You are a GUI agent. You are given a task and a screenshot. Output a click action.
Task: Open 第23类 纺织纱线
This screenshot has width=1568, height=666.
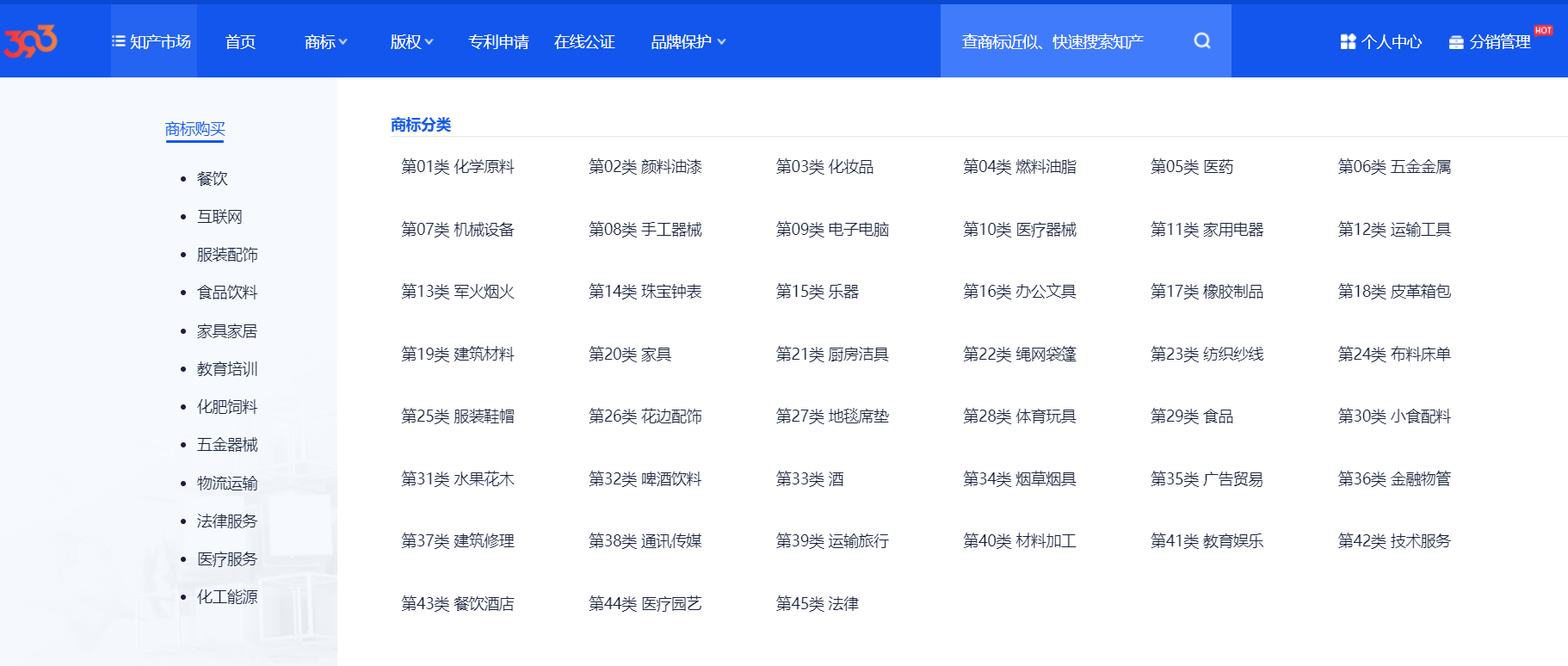(1207, 355)
